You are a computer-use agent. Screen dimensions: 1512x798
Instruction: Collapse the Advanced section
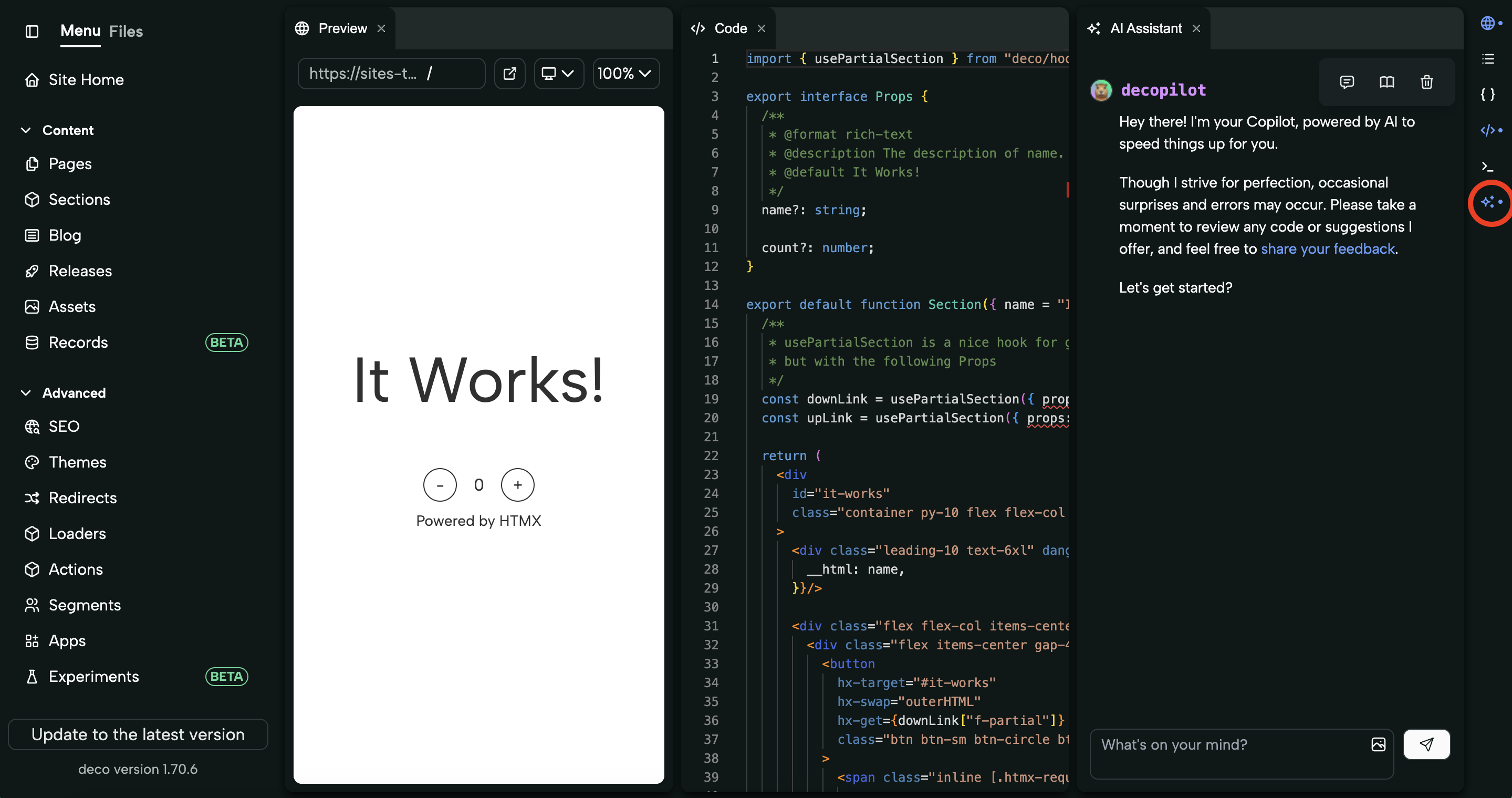pyautogui.click(x=26, y=393)
